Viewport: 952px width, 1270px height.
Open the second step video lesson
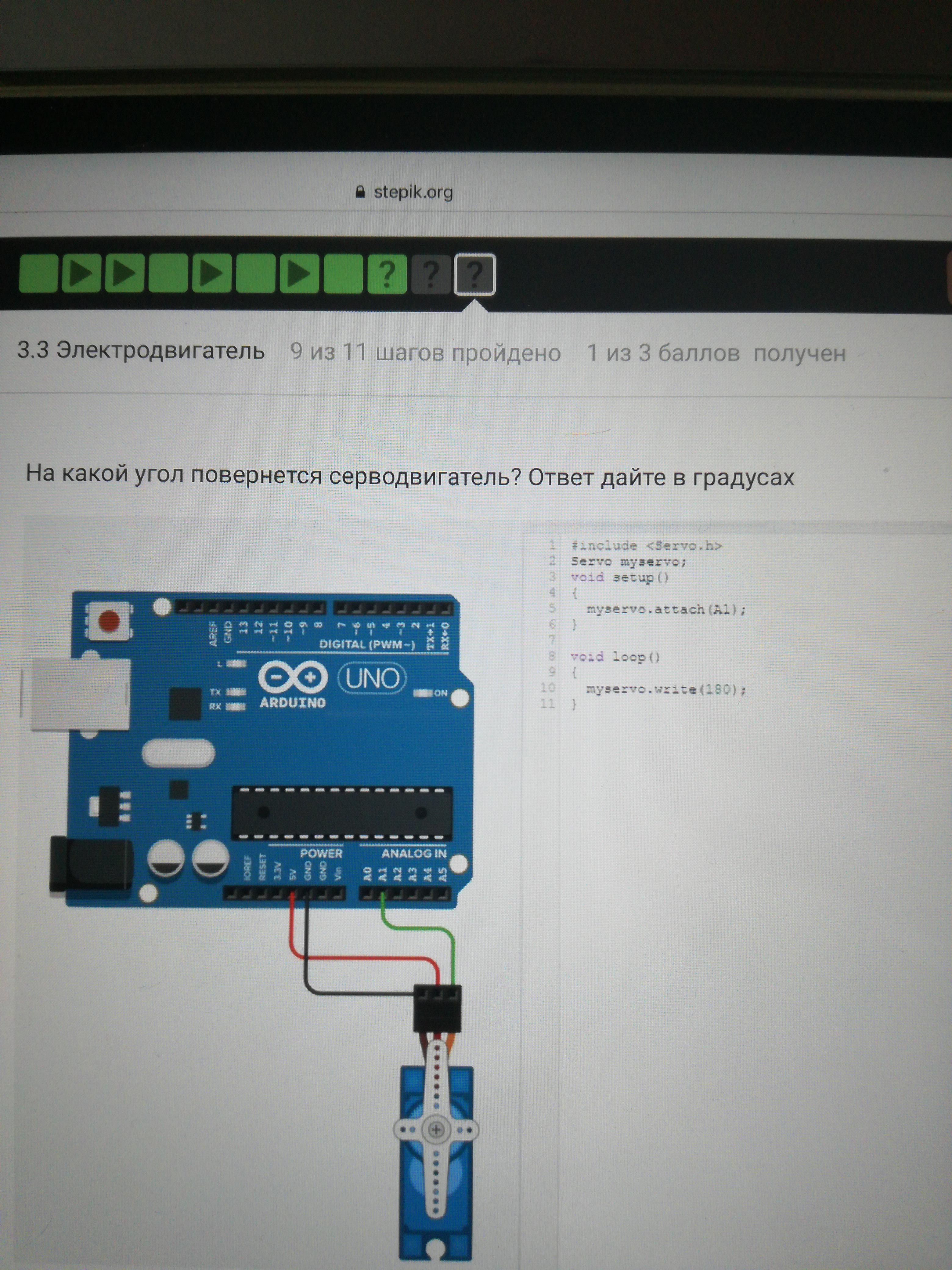(x=81, y=274)
